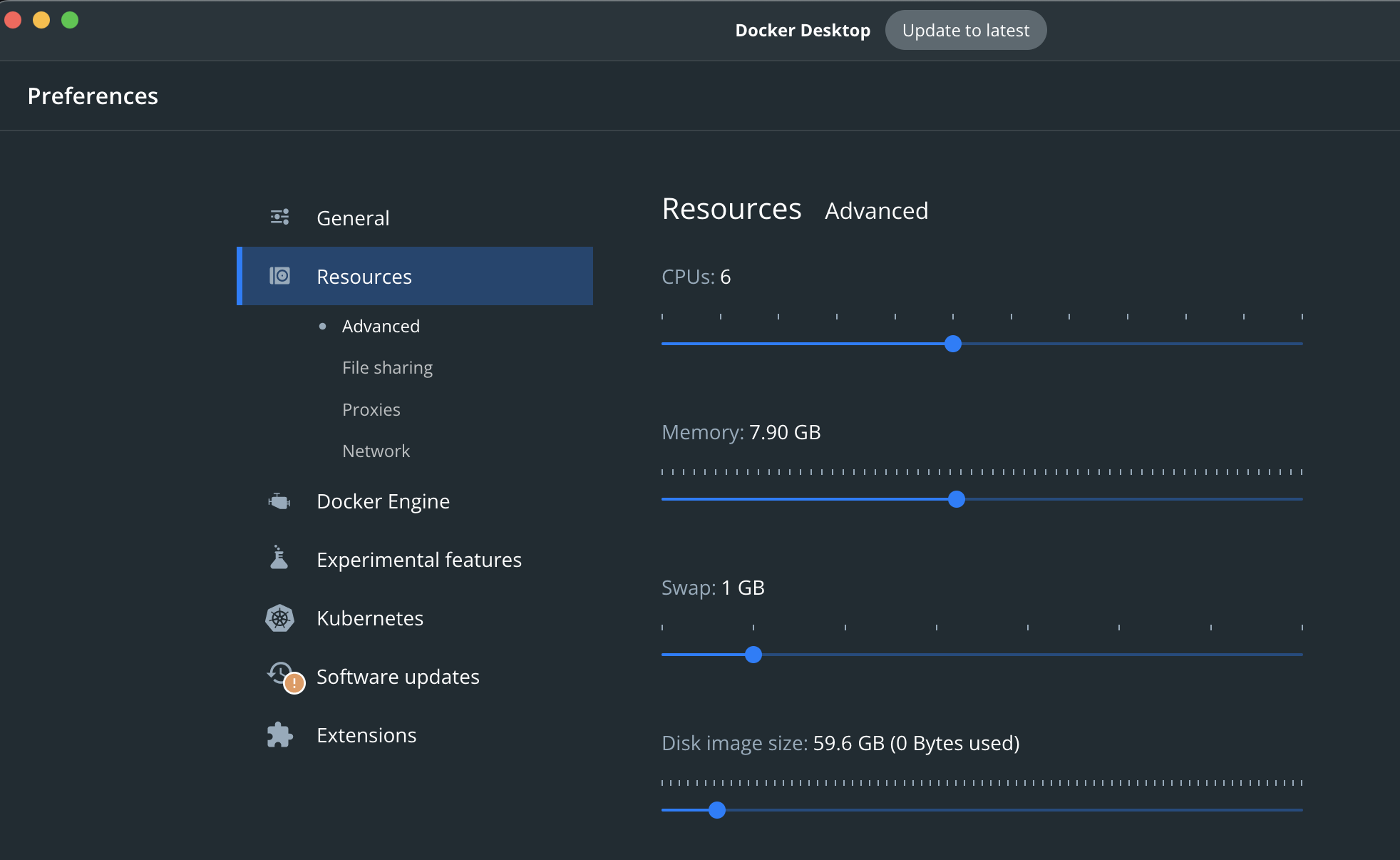Click the Update to latest button
The height and width of the screenshot is (860, 1400).
point(966,30)
